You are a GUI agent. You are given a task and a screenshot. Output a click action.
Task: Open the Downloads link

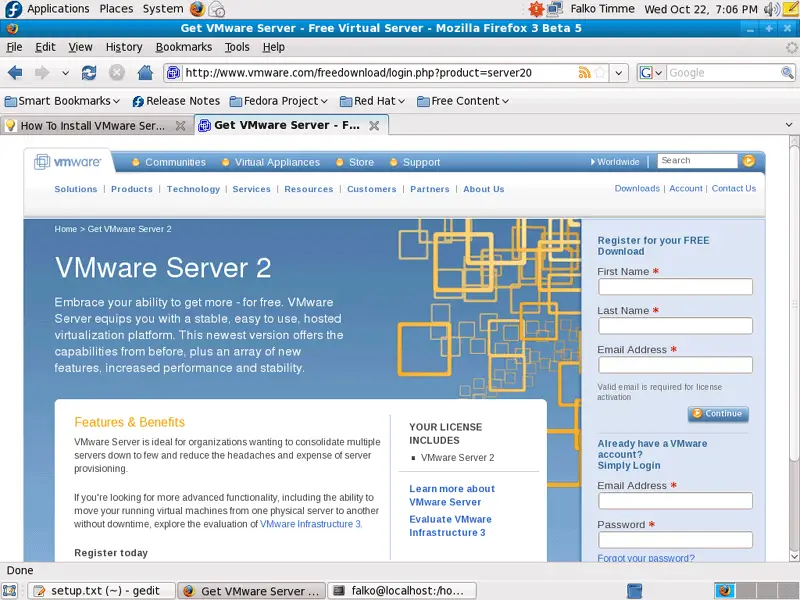coord(637,188)
